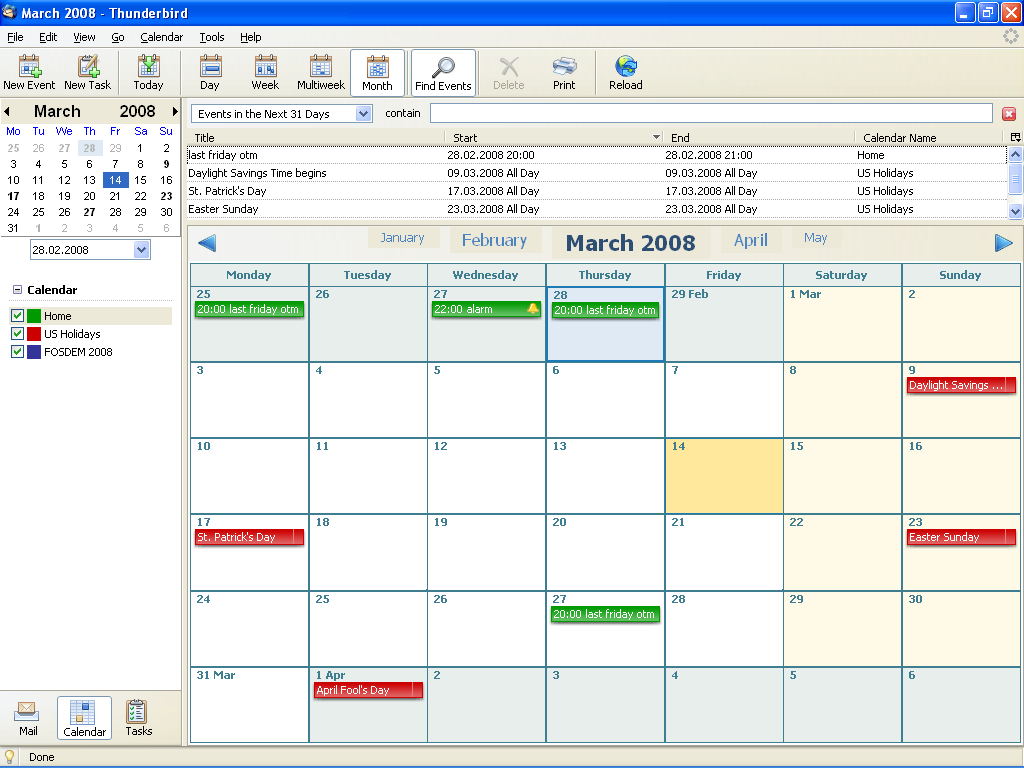Open the Tasks mode
The image size is (1024, 768).
point(138,718)
